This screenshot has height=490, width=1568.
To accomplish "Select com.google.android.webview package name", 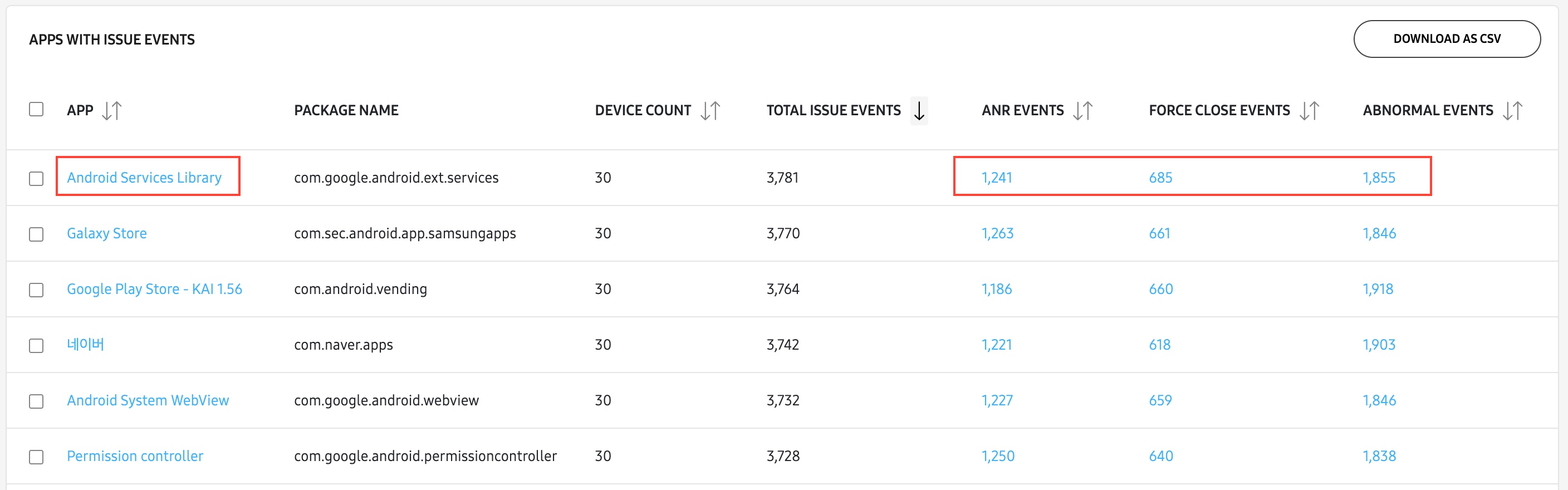I will tap(386, 400).
